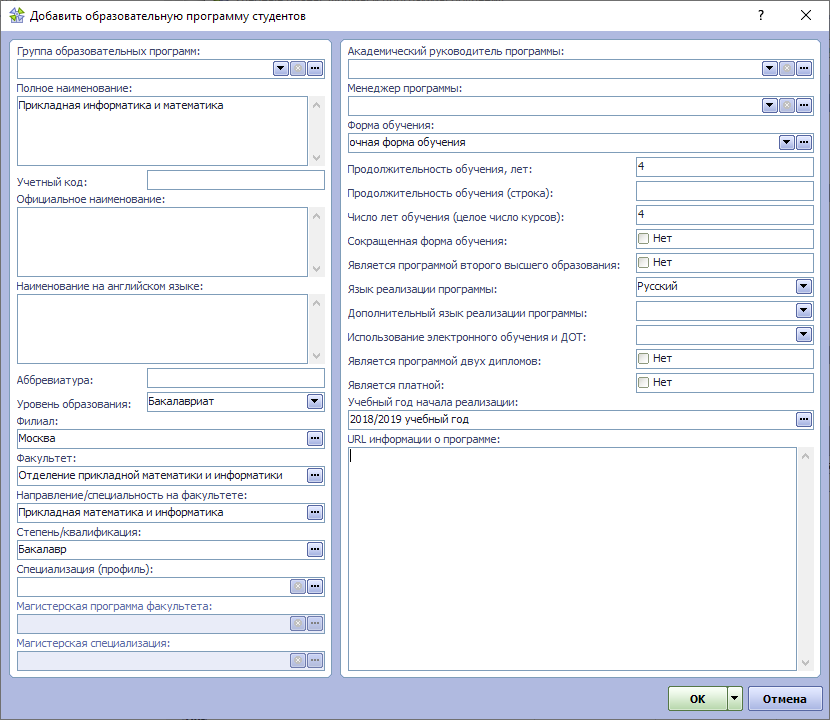Click the Наименование на английском языке text area
This screenshot has height=720, width=830.
tap(163, 329)
